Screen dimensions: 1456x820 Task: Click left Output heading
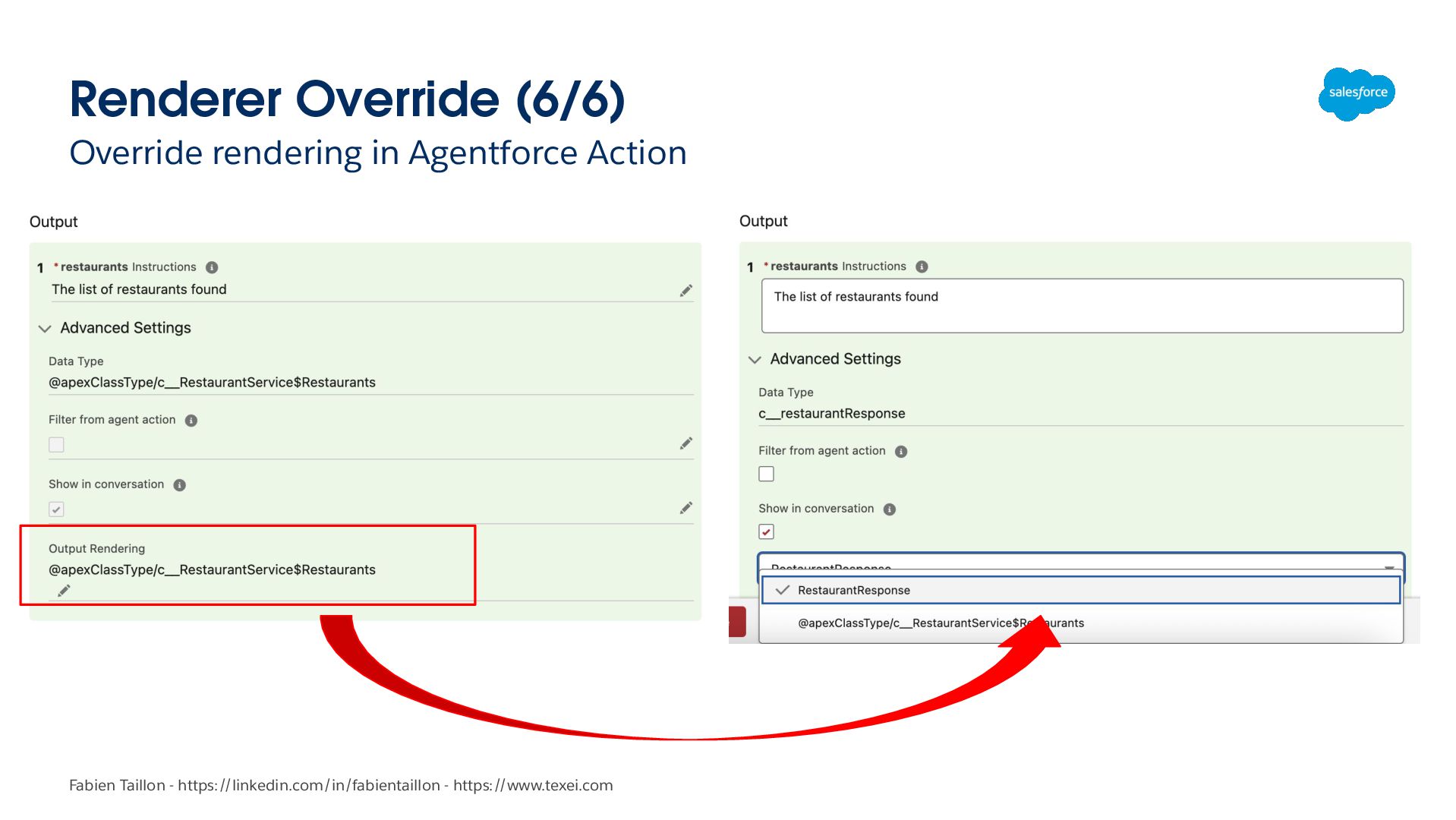click(x=53, y=222)
